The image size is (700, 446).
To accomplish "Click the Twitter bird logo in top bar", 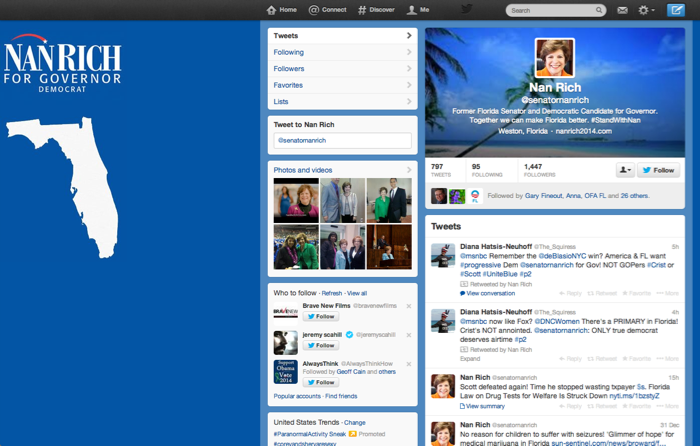I will pos(467,9).
